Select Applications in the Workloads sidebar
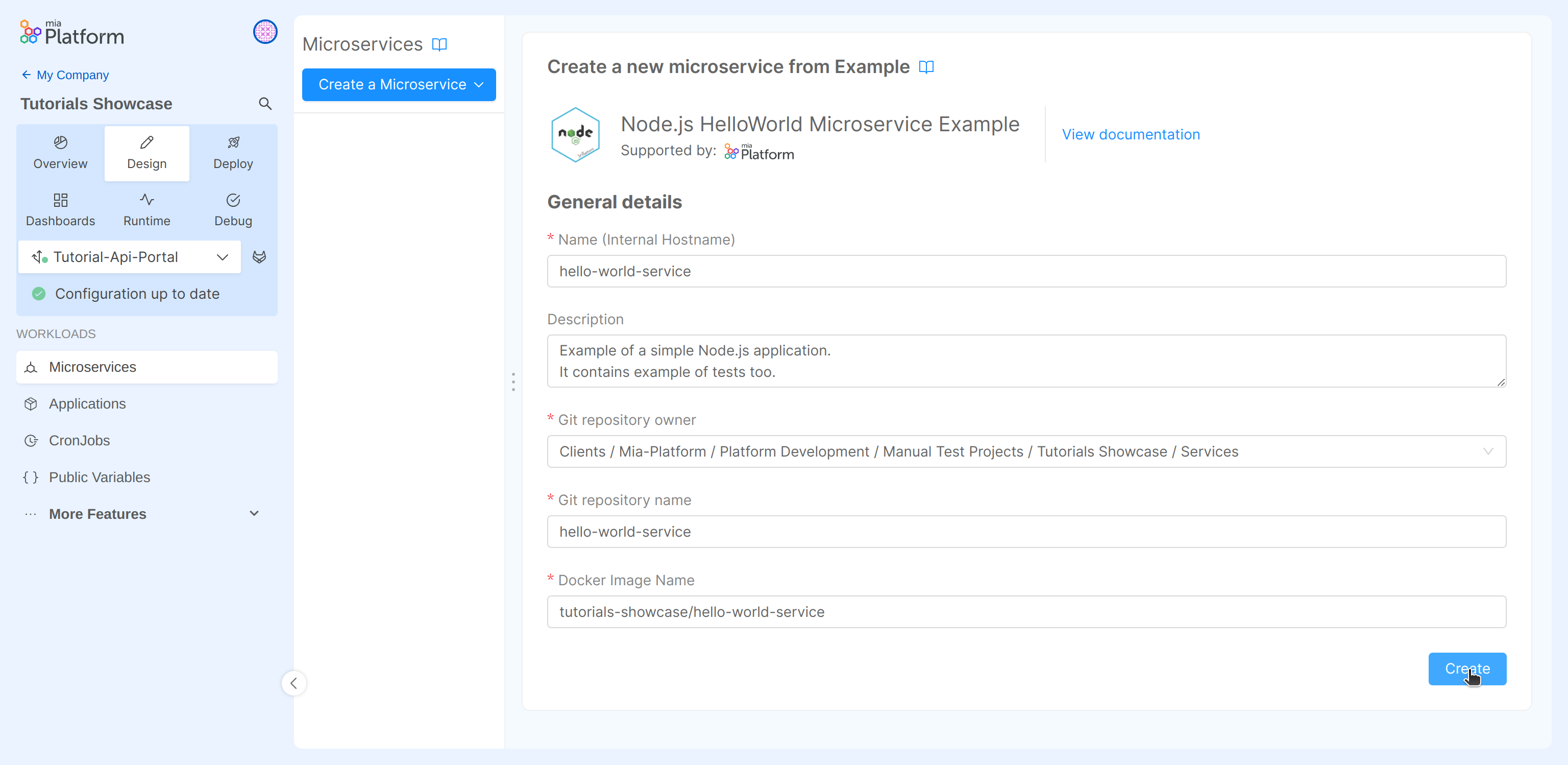The width and height of the screenshot is (1568, 765). 87,403
